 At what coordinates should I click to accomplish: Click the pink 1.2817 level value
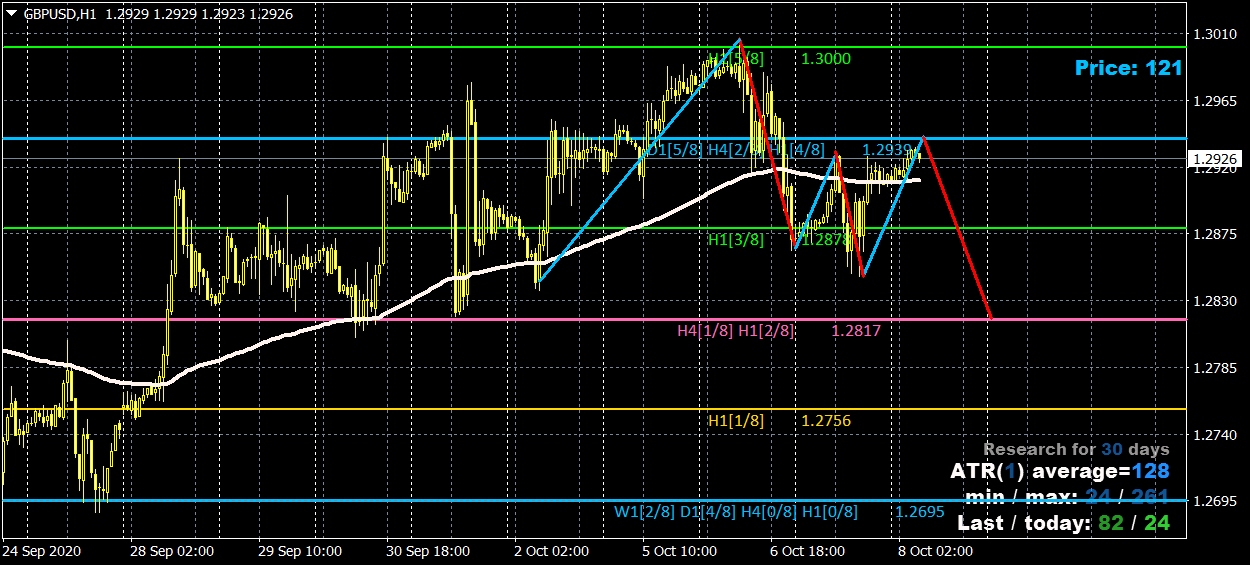[856, 331]
